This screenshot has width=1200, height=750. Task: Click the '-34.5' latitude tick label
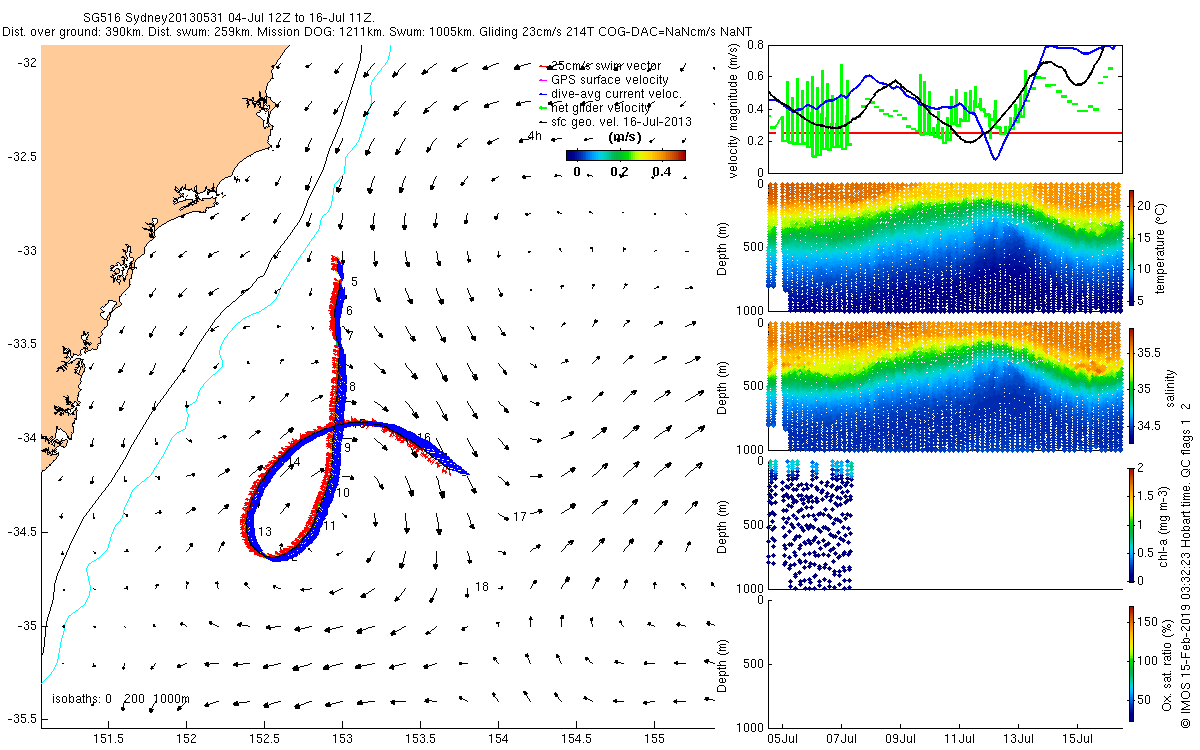point(20,531)
